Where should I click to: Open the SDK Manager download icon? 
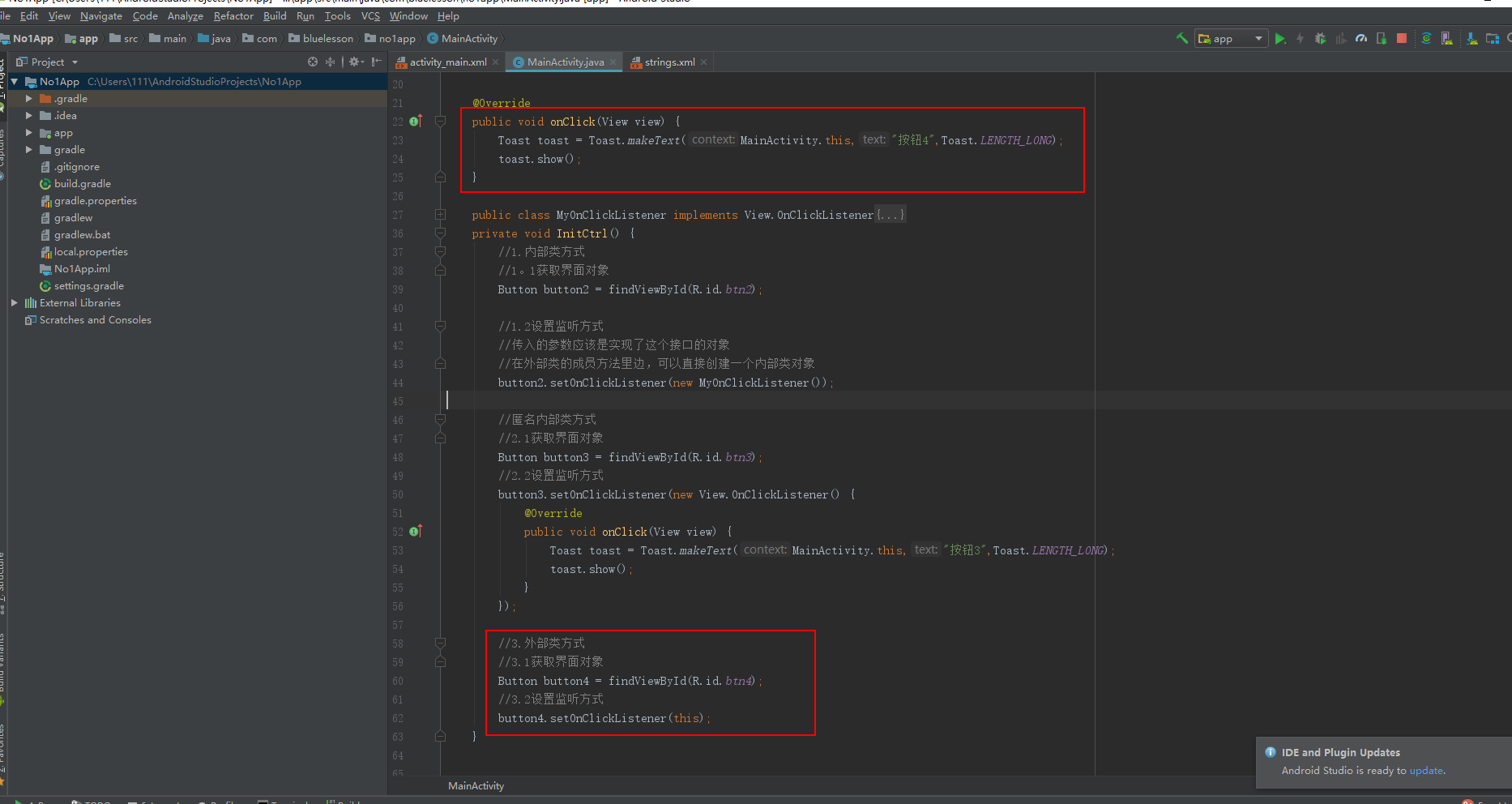[1471, 39]
